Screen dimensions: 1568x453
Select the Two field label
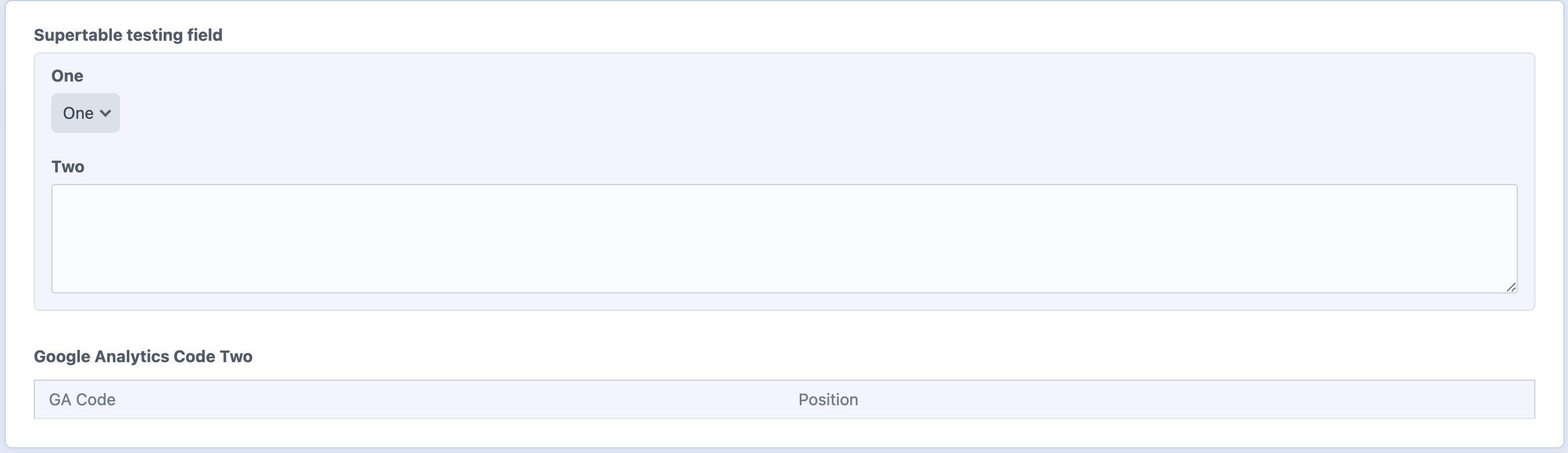coord(68,166)
